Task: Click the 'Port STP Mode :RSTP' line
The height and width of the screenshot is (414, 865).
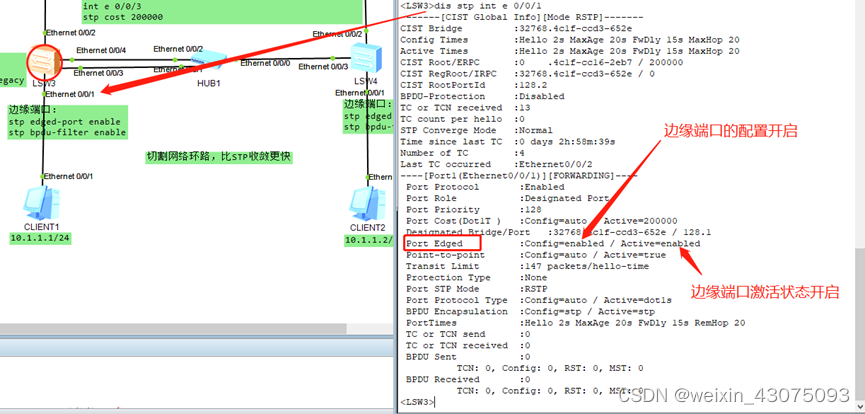Action: (476, 289)
